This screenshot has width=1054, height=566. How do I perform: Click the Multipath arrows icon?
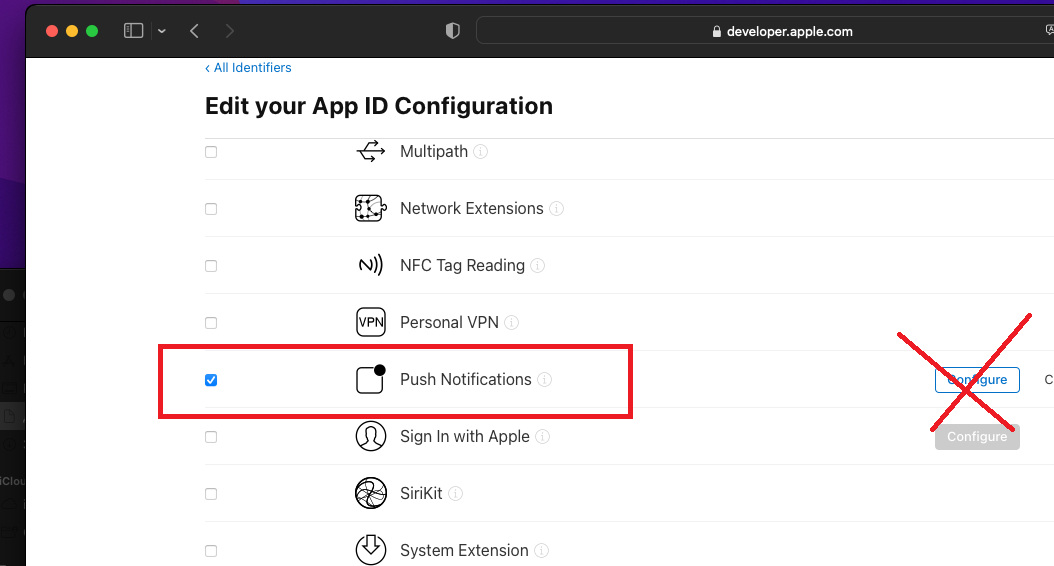(370, 151)
